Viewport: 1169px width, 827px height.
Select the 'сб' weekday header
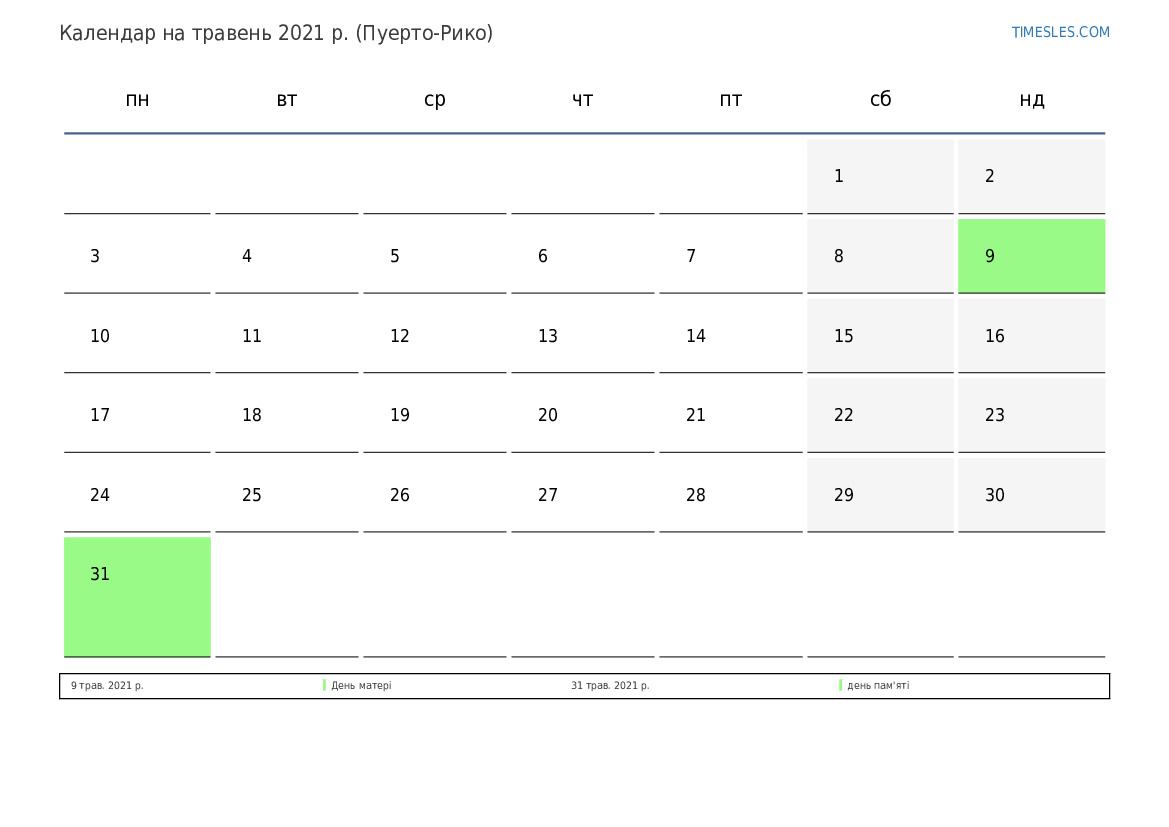pyautogui.click(x=880, y=99)
